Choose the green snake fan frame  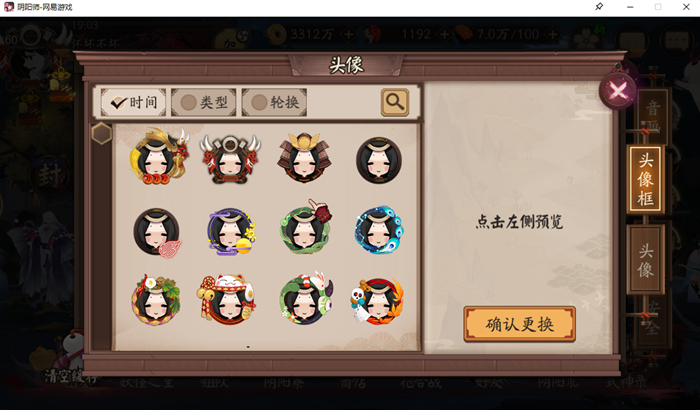point(306,228)
